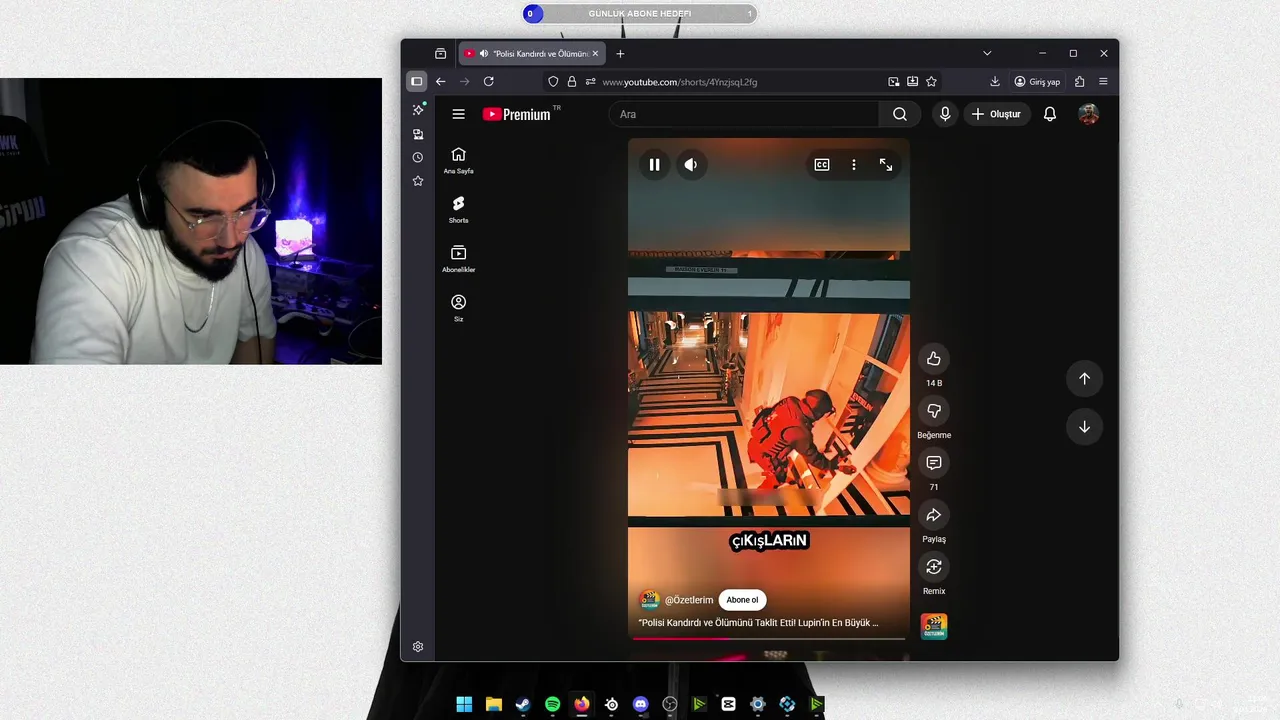Open a new Firefox tab
This screenshot has height=720, width=1280.
tap(620, 54)
